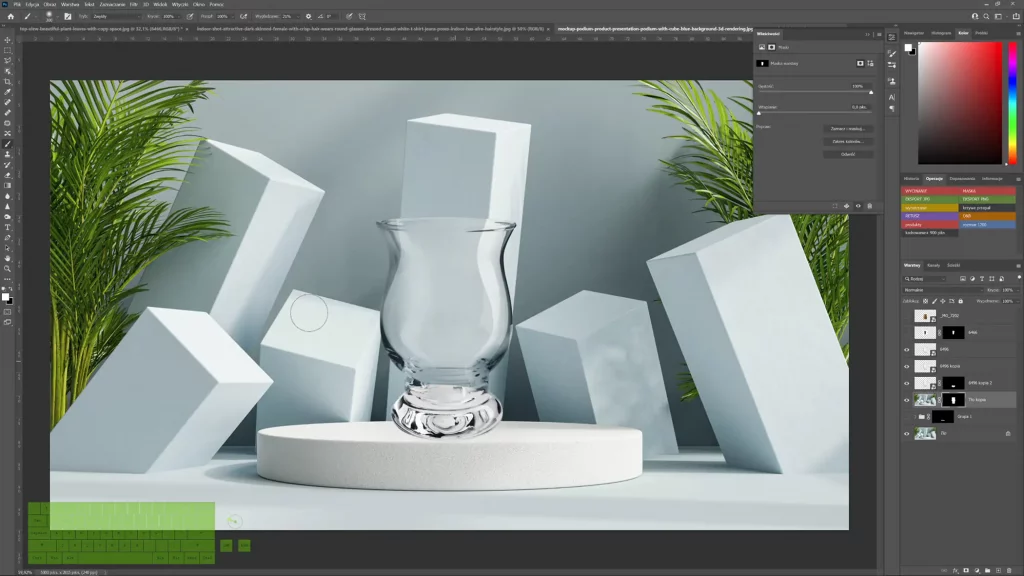
Task: Click the search icon at top right
Action: 986,16
